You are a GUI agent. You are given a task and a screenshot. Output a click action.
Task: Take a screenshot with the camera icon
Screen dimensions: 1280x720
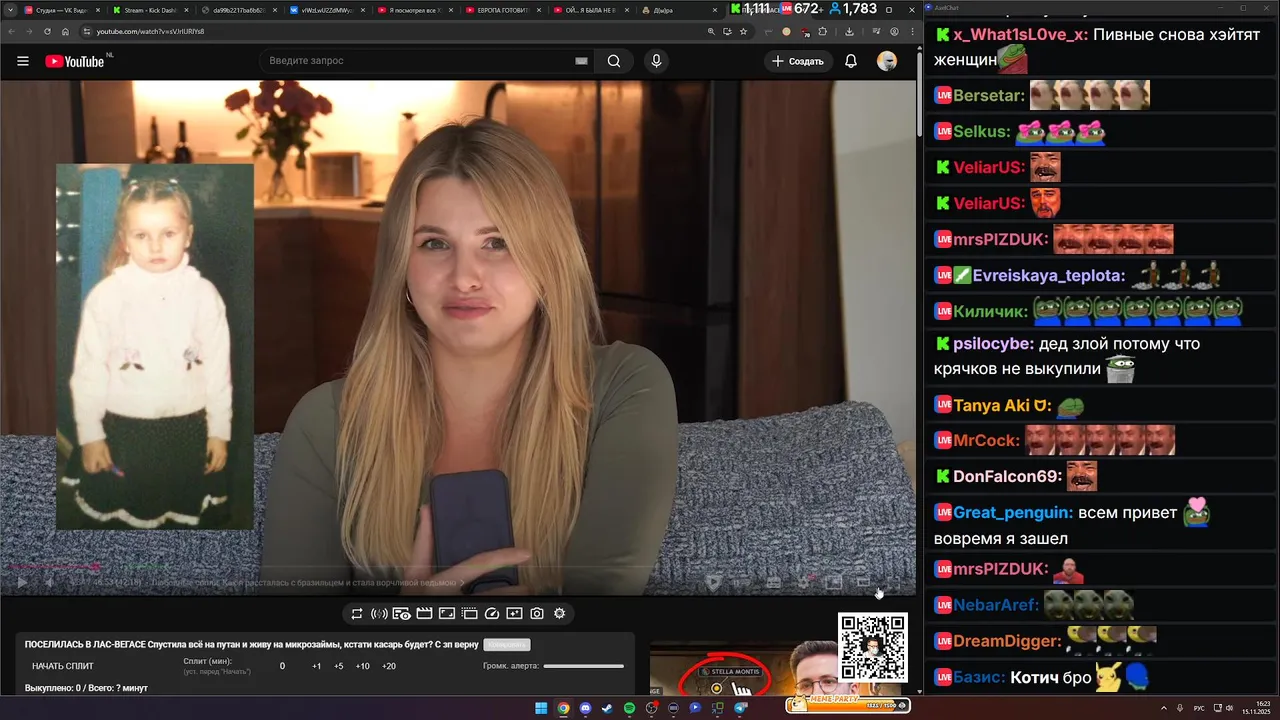pyautogui.click(x=537, y=613)
